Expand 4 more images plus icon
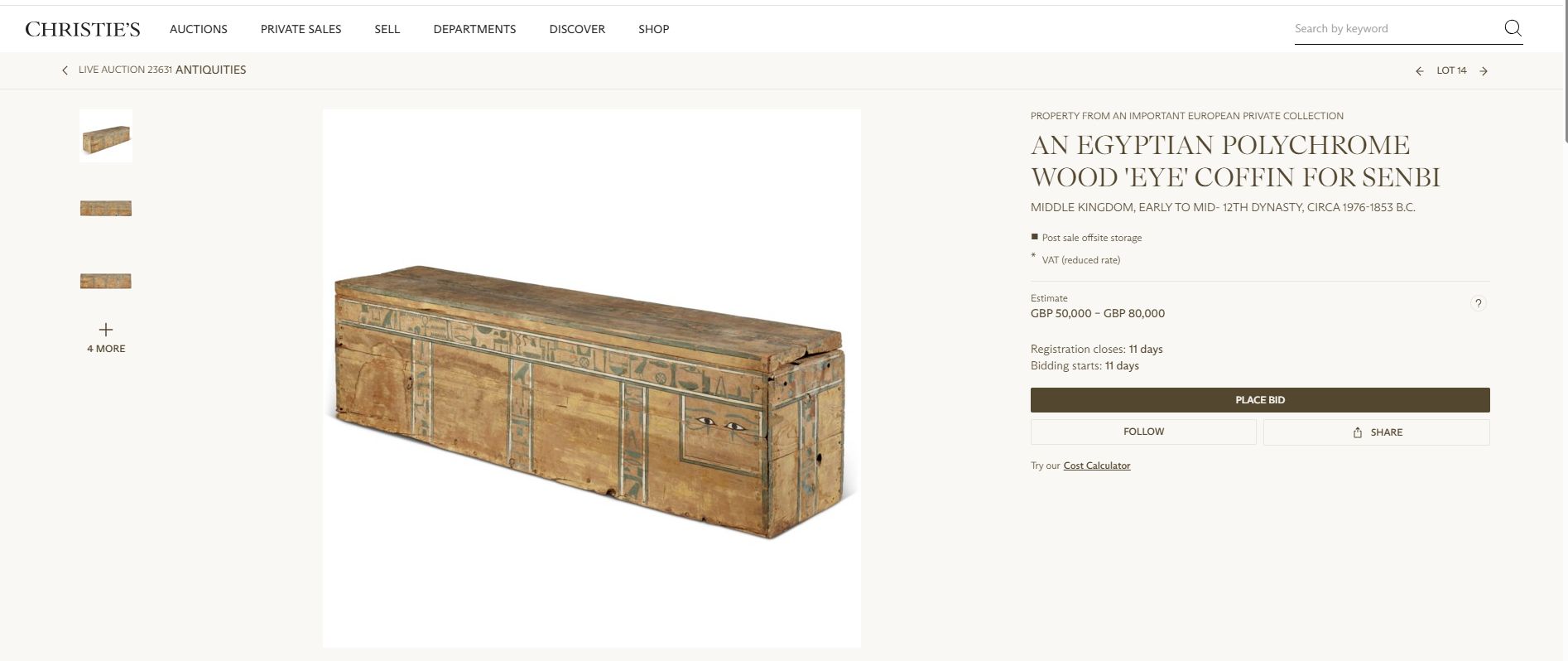This screenshot has width=1568, height=661. [x=106, y=330]
